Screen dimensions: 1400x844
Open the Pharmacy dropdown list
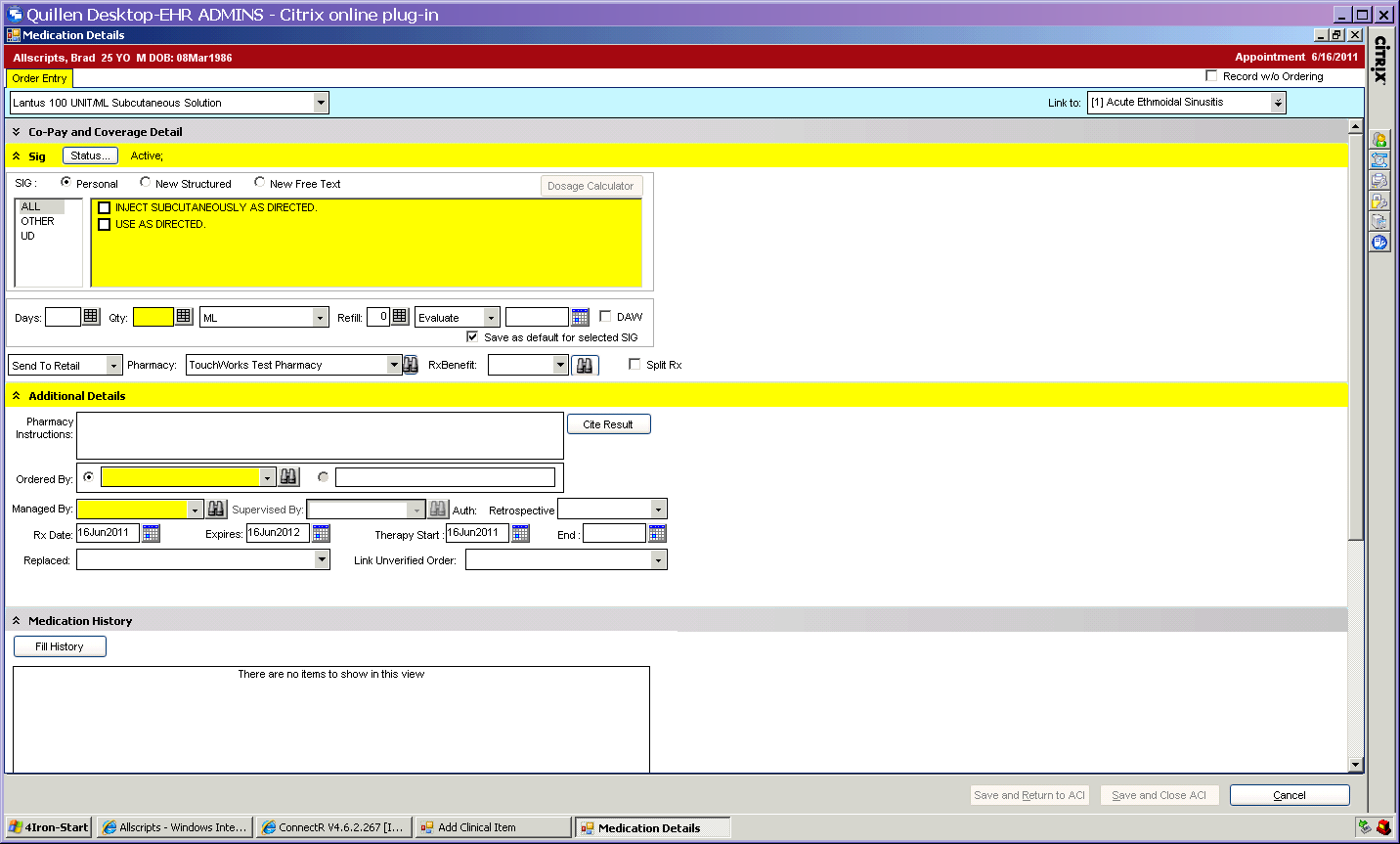[394, 365]
